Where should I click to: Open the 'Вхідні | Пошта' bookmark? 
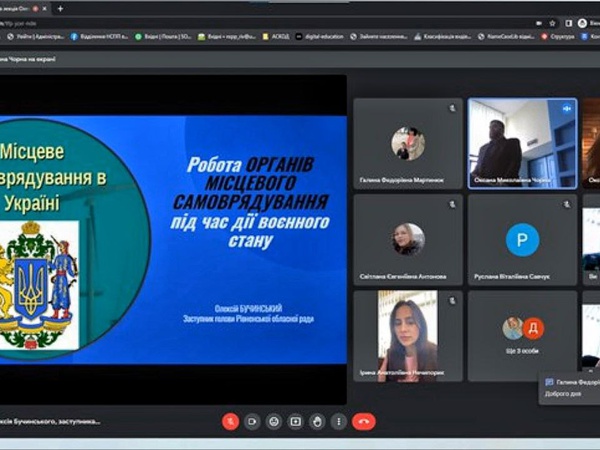click(x=163, y=37)
